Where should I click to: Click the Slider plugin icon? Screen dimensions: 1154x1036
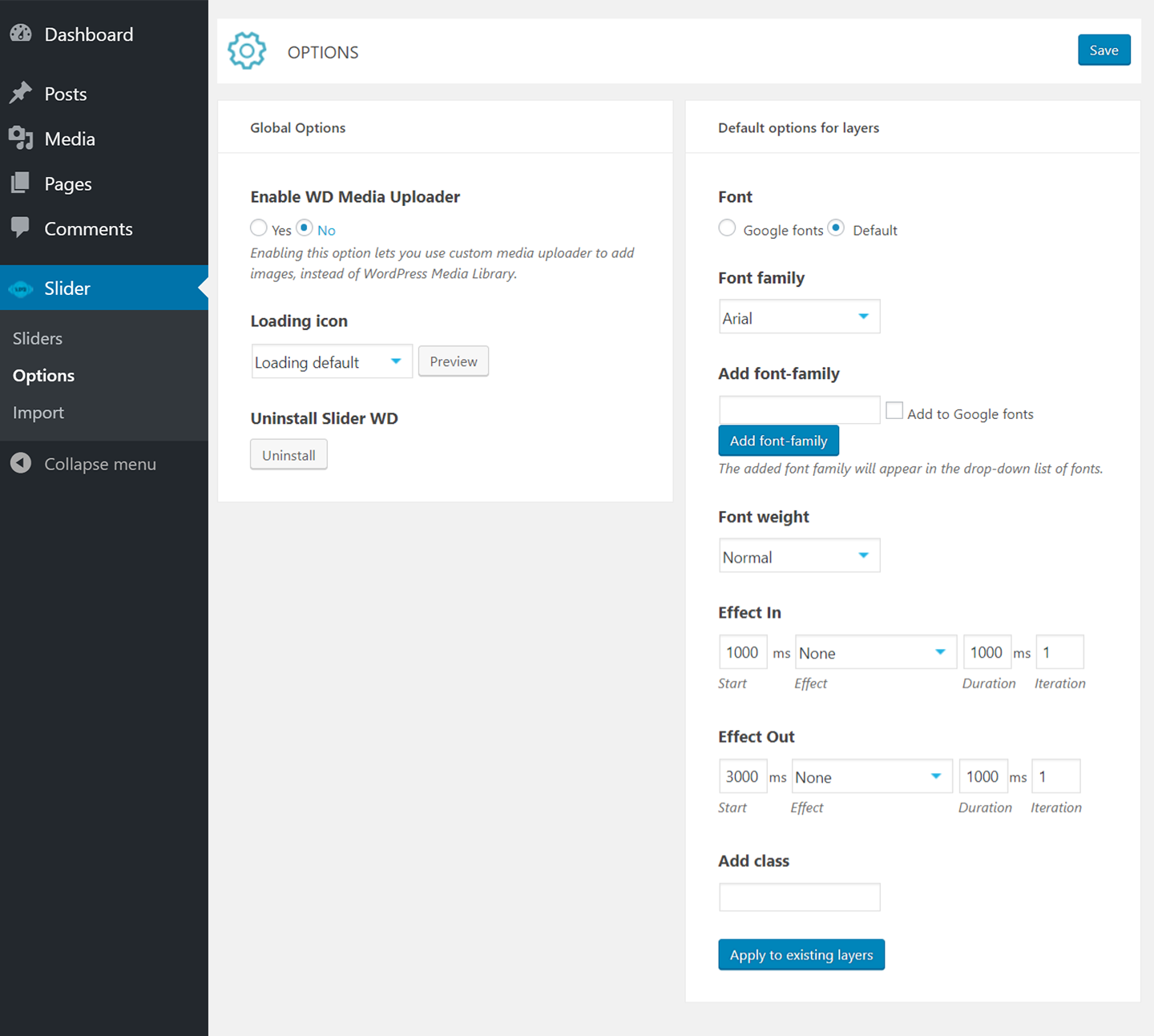coord(21,288)
